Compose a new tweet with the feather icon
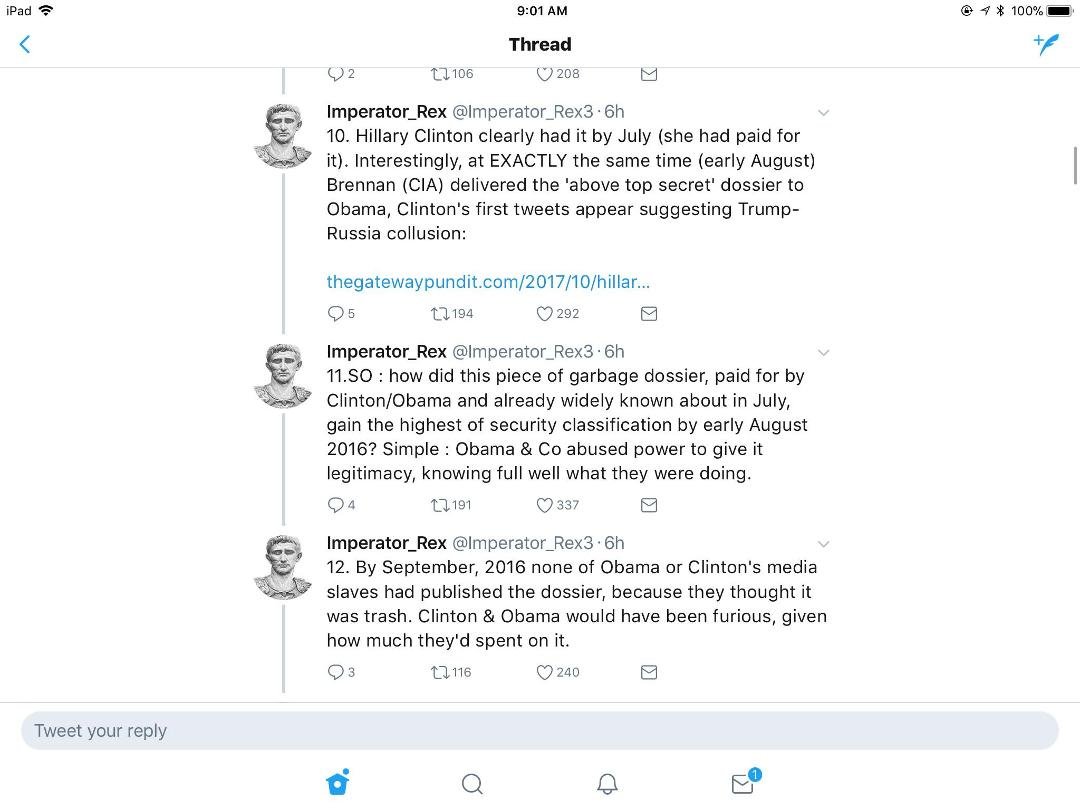This screenshot has height=810, width=1080. tap(1046, 44)
